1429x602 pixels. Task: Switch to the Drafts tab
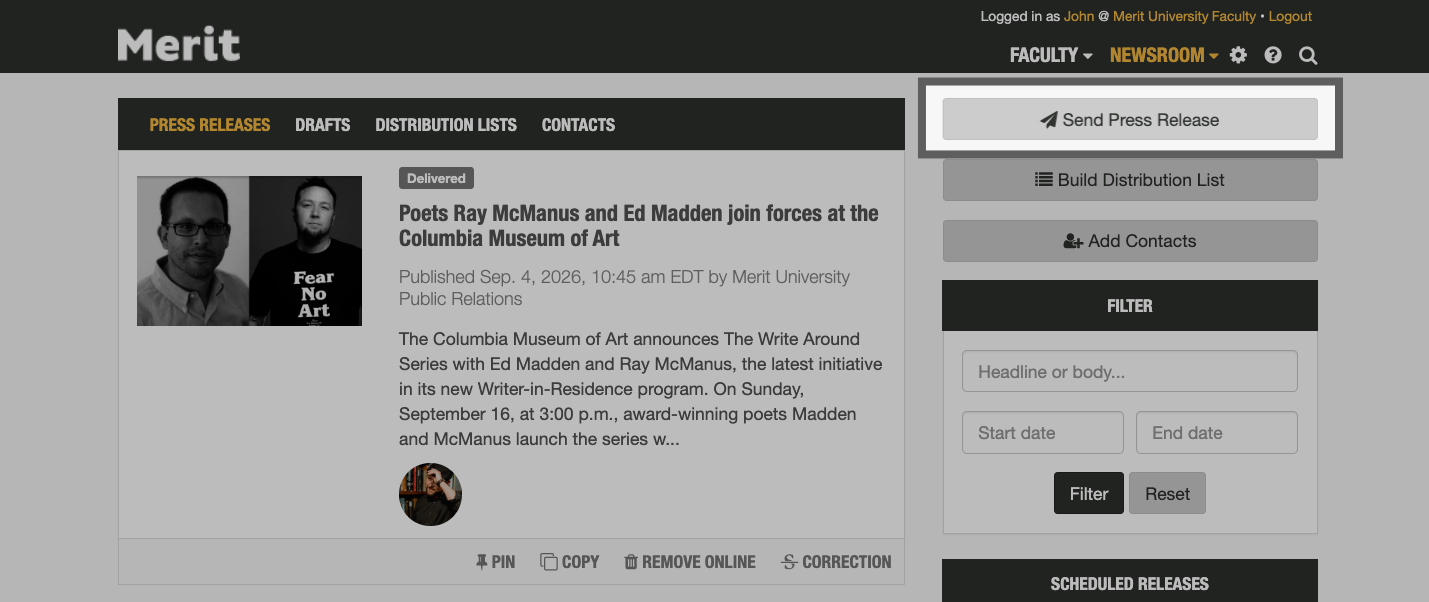click(x=322, y=125)
